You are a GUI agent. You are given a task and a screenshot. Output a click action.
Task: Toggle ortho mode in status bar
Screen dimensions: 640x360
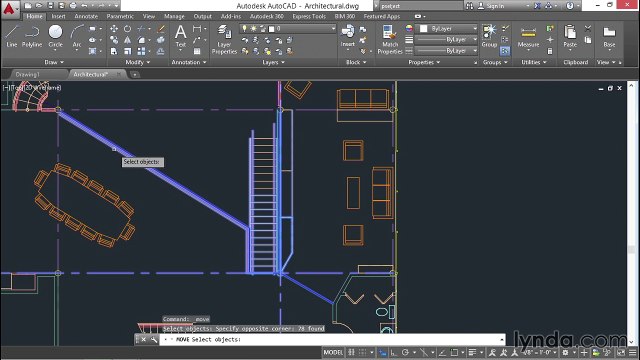(x=393, y=352)
